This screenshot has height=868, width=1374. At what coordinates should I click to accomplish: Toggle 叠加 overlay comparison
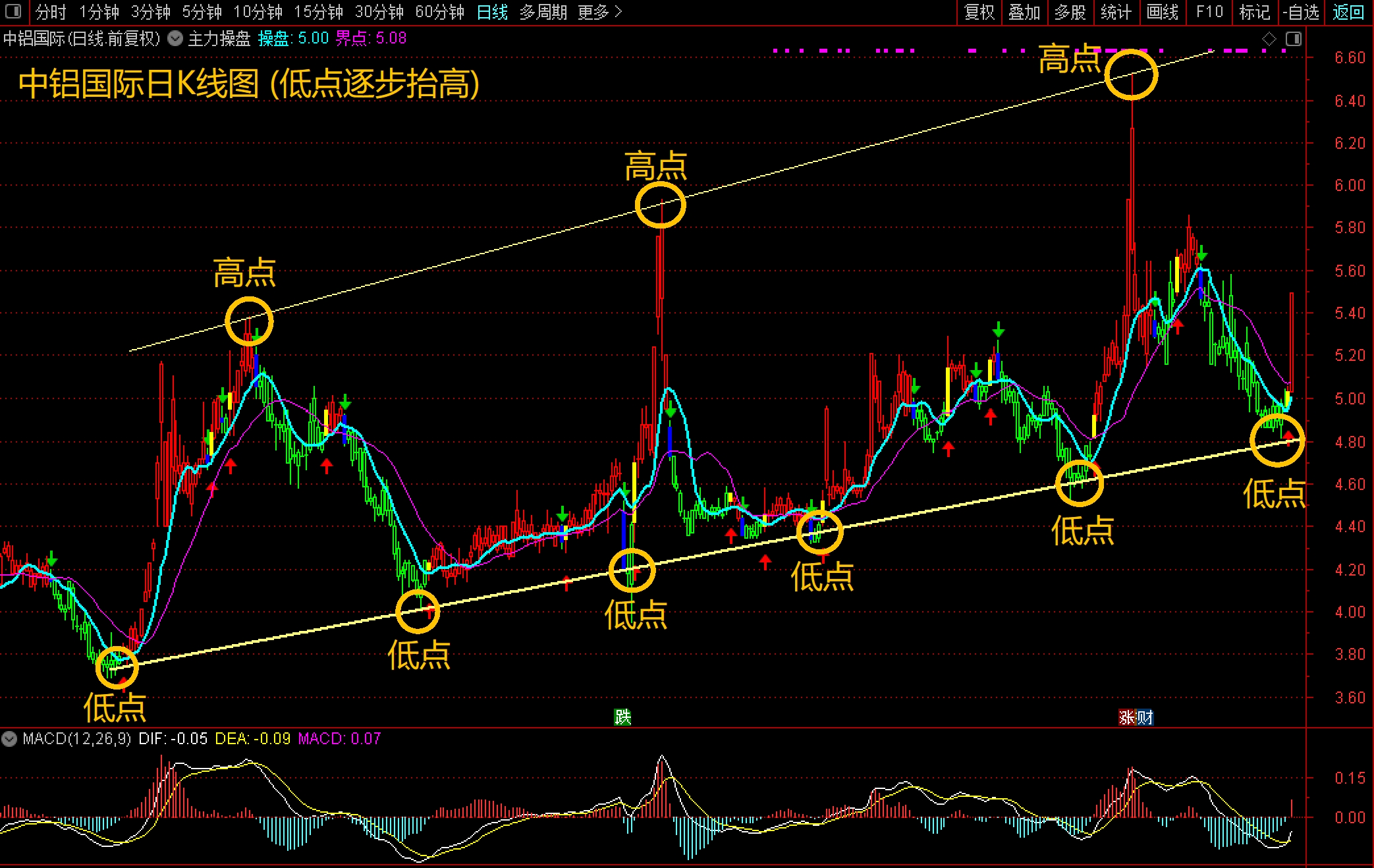1024,12
